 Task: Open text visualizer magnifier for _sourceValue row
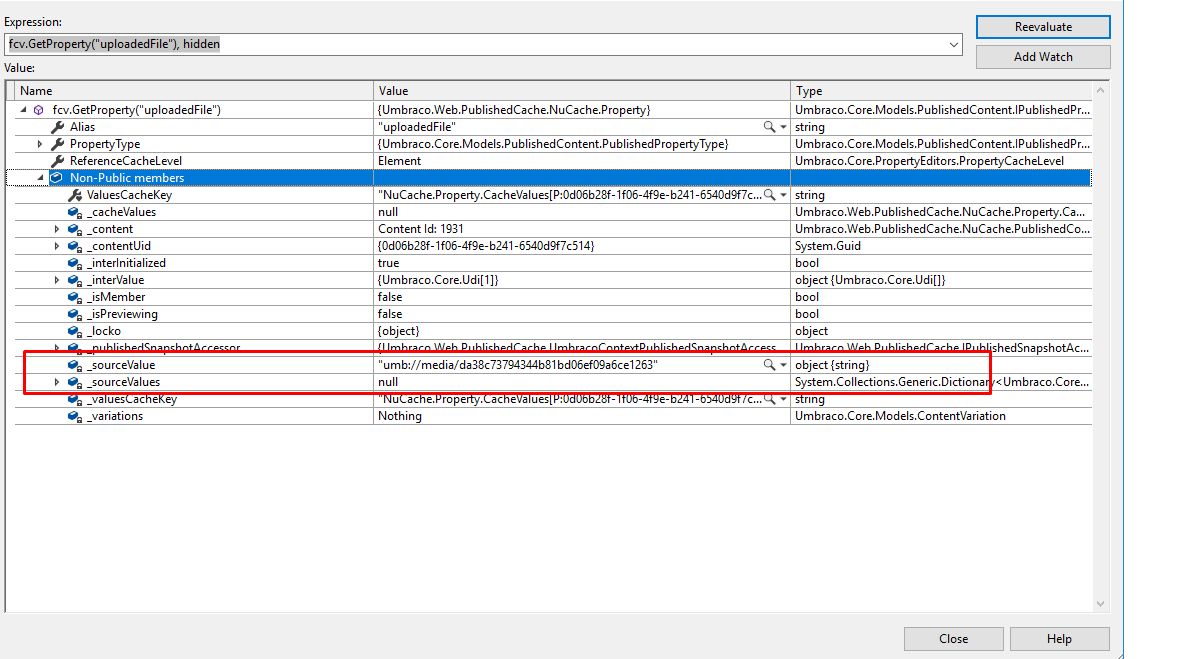click(769, 365)
